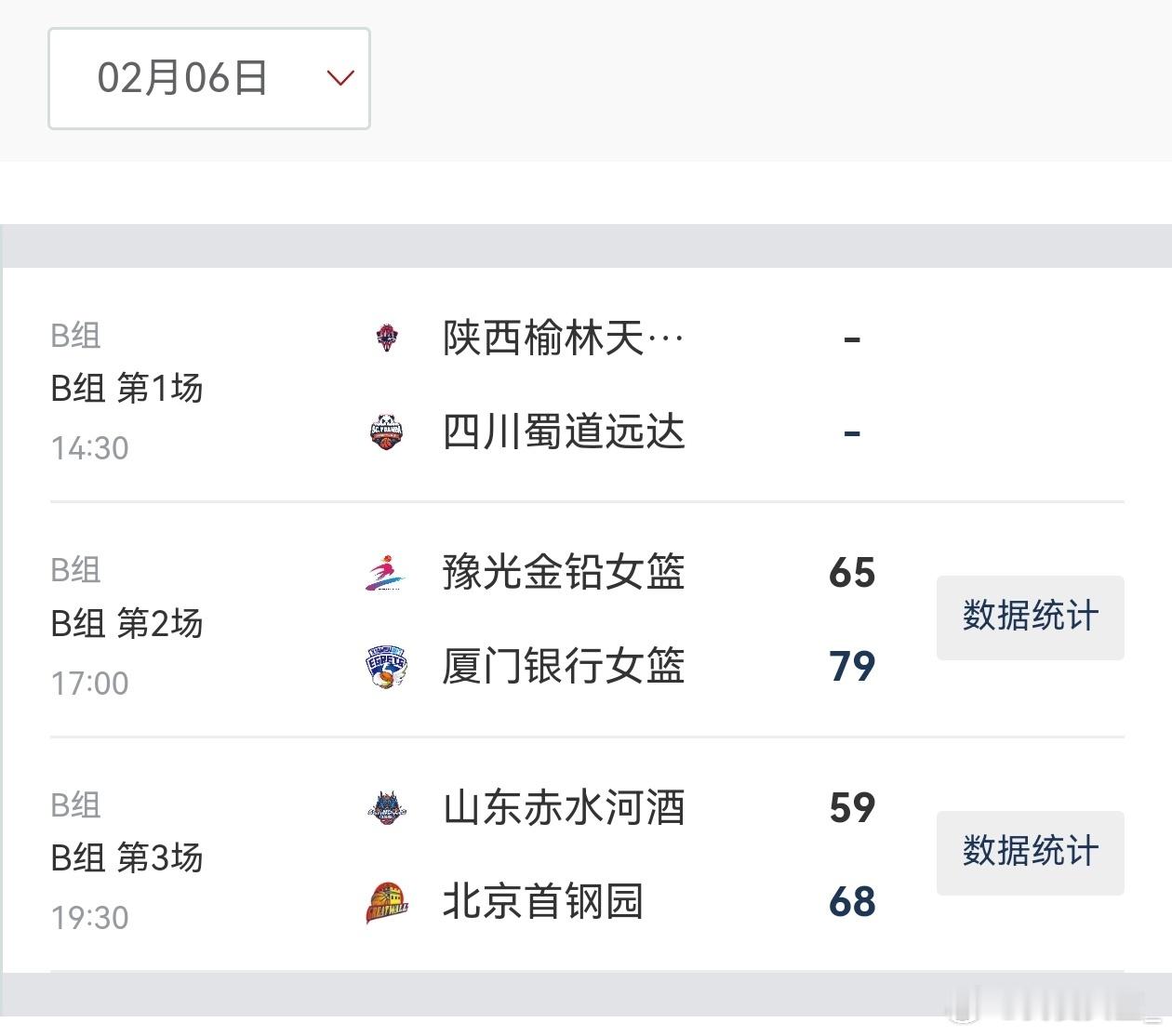The image size is (1172, 1036).
Task: Click the 14:30 match time entry
Action: click(x=89, y=447)
